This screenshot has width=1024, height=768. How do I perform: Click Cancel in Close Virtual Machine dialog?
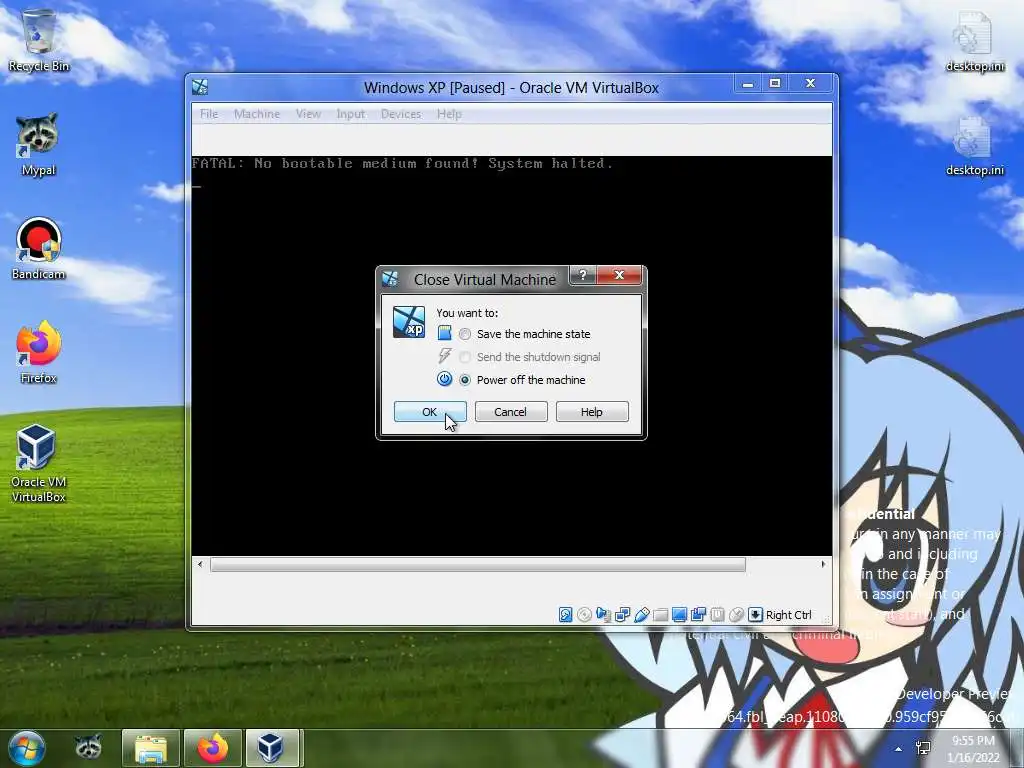click(x=511, y=411)
